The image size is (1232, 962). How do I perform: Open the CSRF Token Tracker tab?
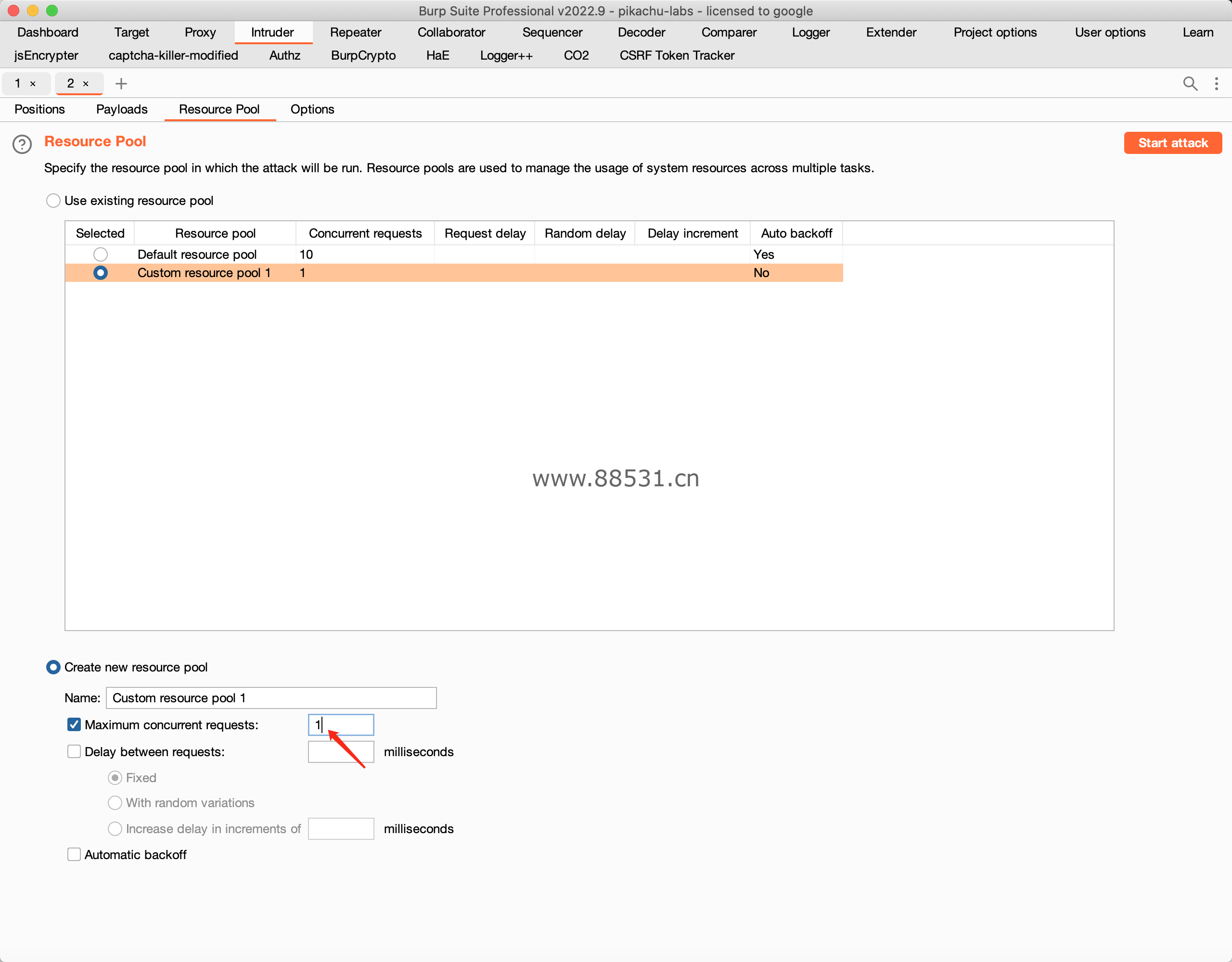(x=677, y=55)
